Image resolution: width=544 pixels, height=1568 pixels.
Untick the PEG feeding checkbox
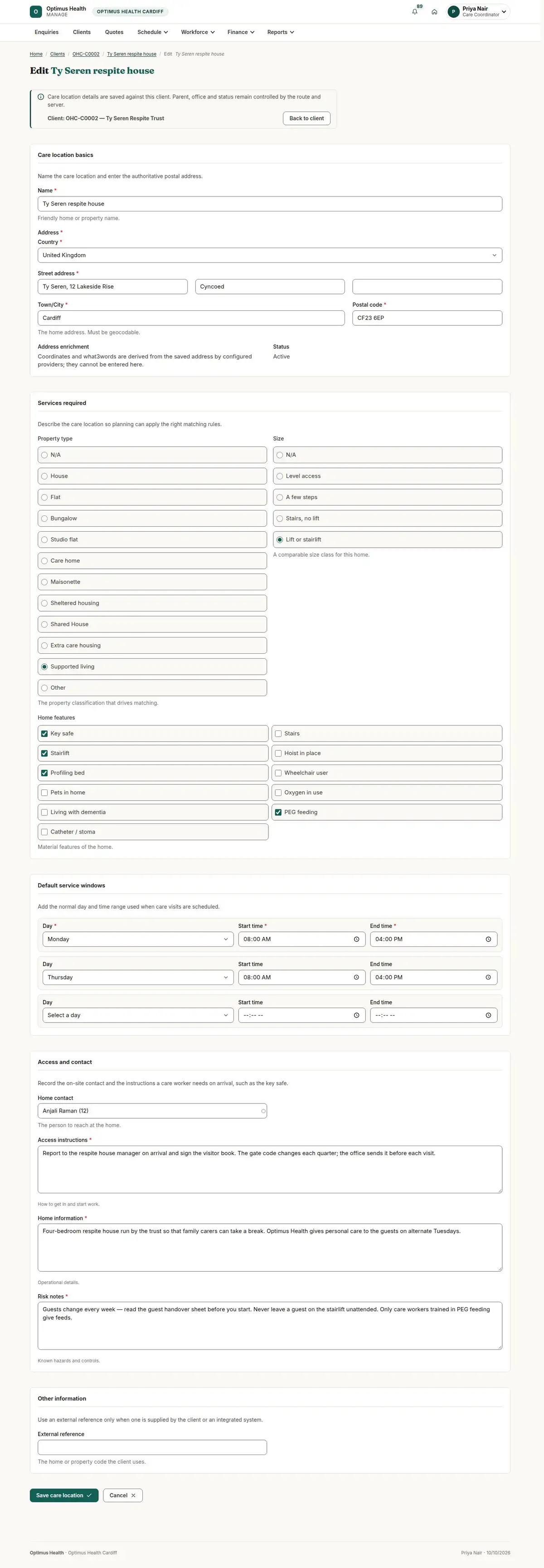click(x=387, y=812)
